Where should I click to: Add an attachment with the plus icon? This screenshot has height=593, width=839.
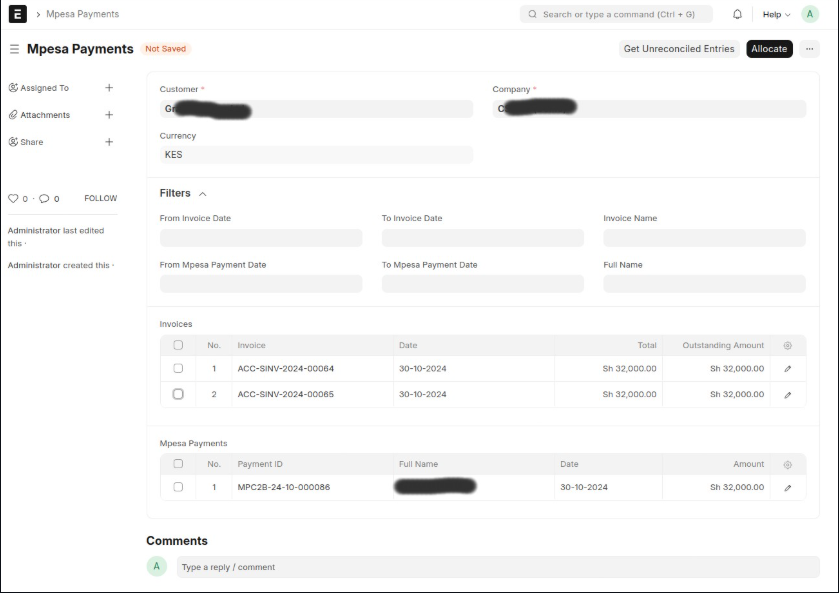tap(109, 115)
